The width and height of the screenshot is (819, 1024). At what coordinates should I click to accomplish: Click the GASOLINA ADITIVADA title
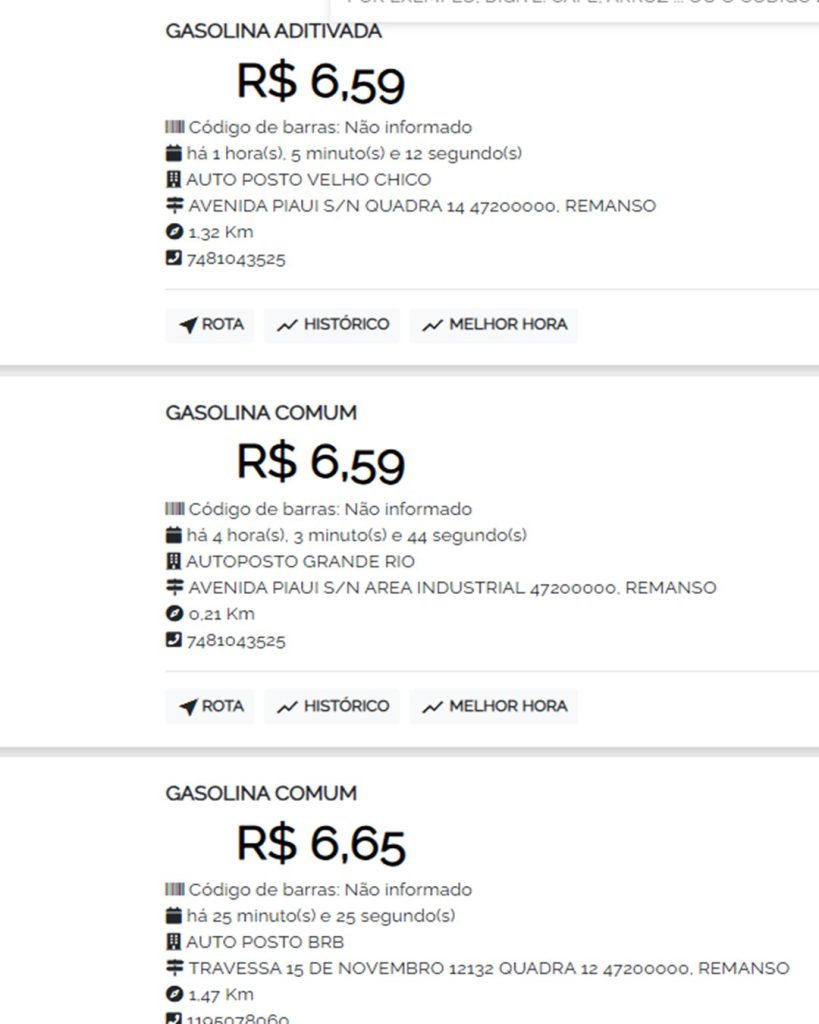tap(273, 31)
